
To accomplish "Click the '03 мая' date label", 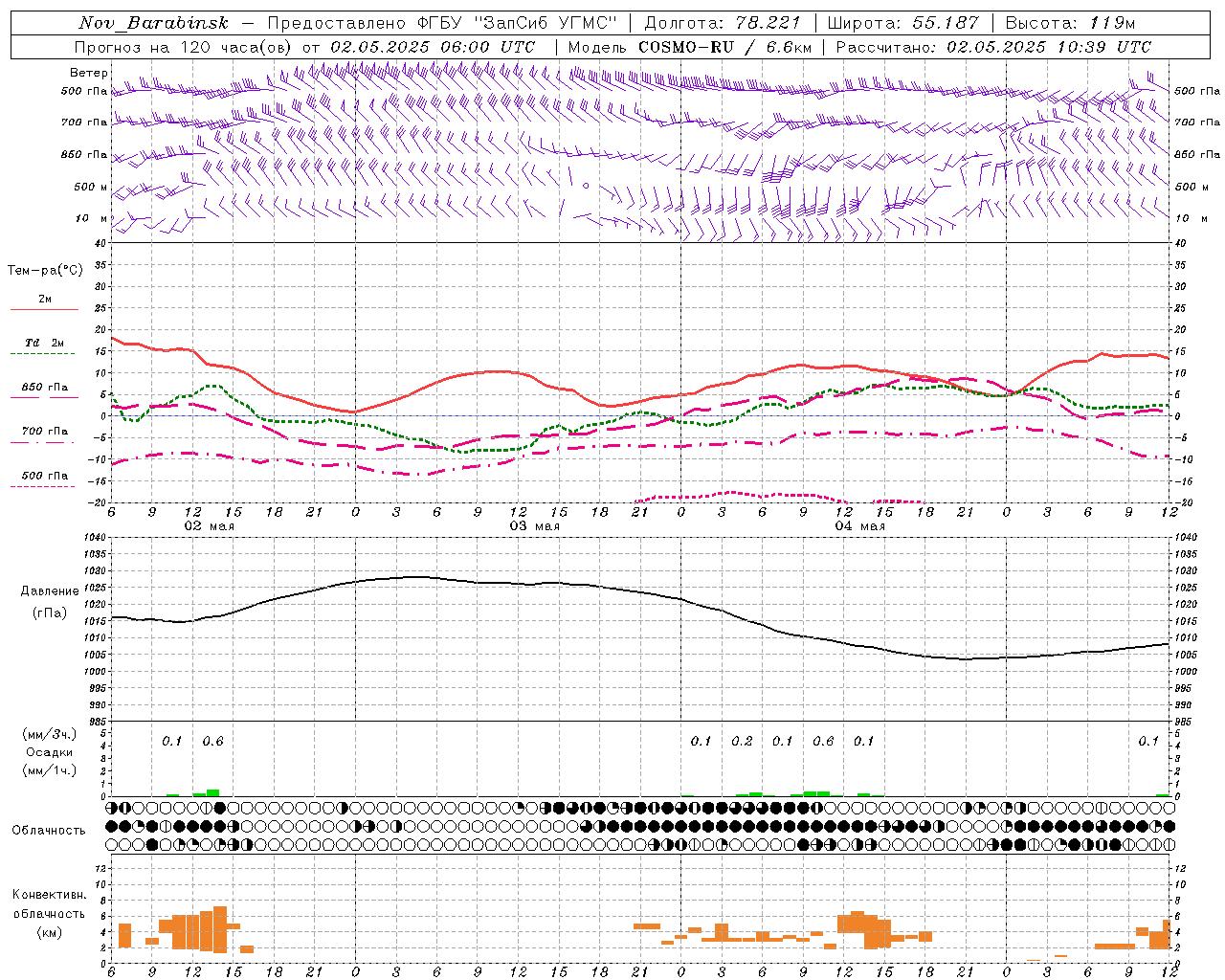I will (535, 526).
